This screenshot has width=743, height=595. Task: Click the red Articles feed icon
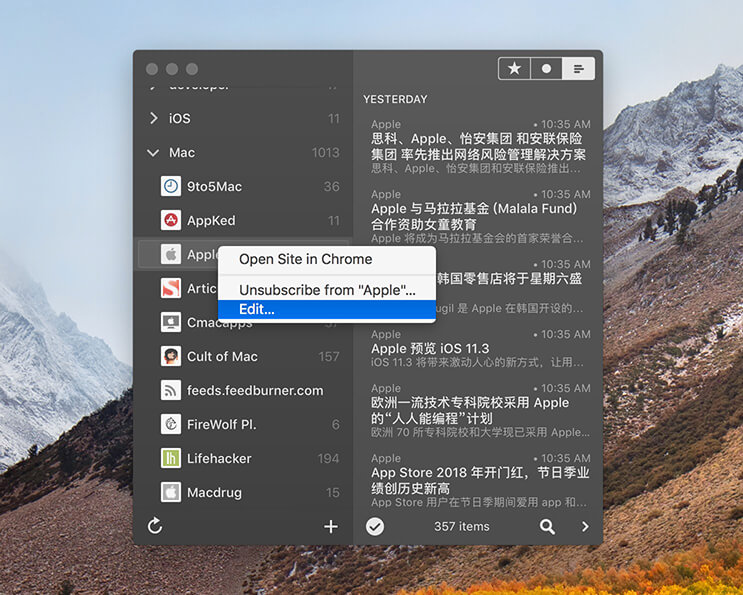(x=171, y=288)
